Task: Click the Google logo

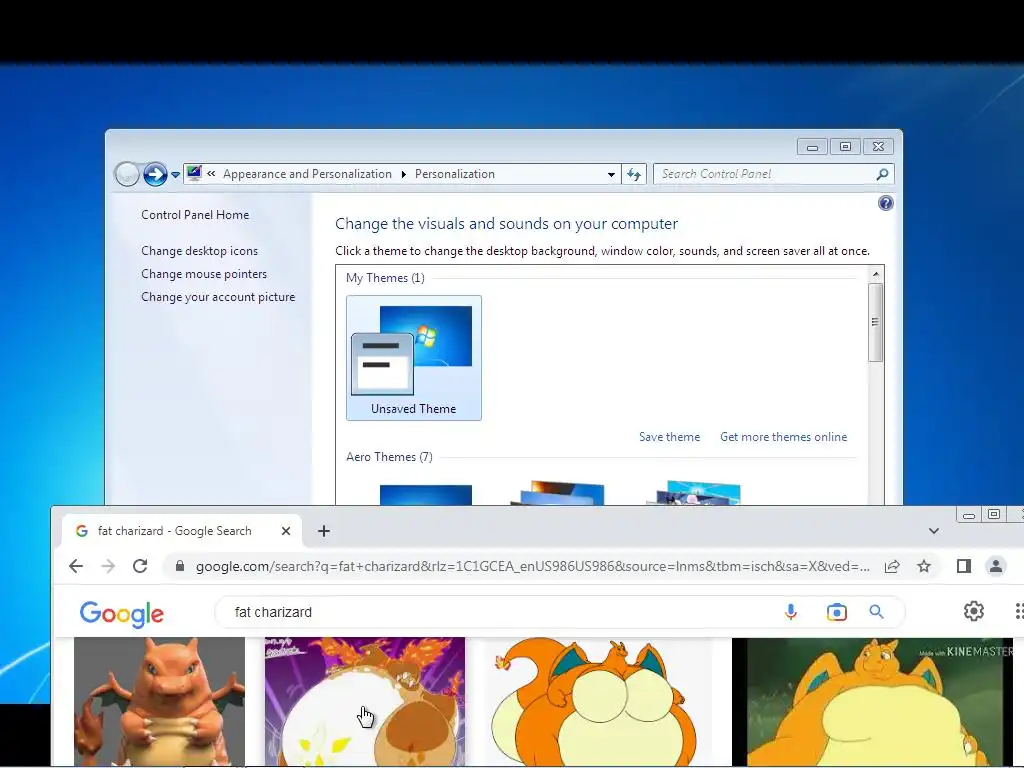Action: [x=121, y=614]
